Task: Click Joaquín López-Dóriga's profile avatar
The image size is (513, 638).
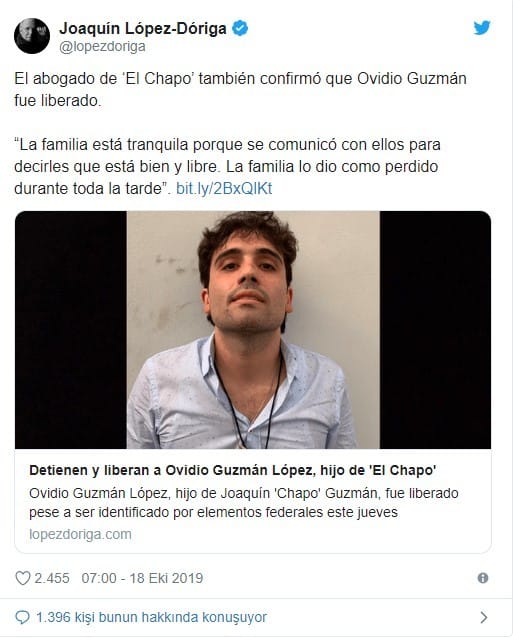Action: [x=32, y=36]
